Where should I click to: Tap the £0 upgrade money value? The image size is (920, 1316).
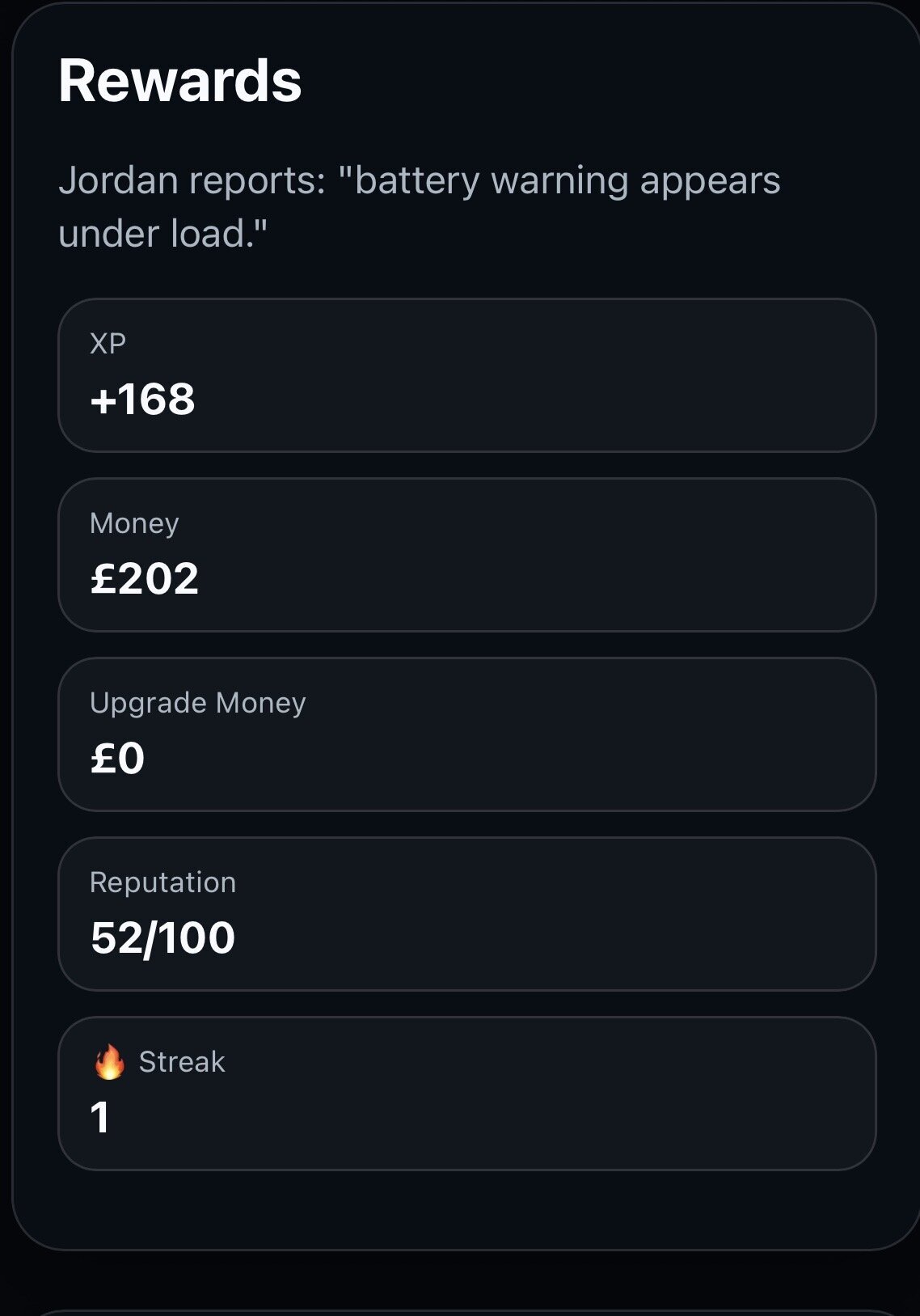tap(117, 758)
